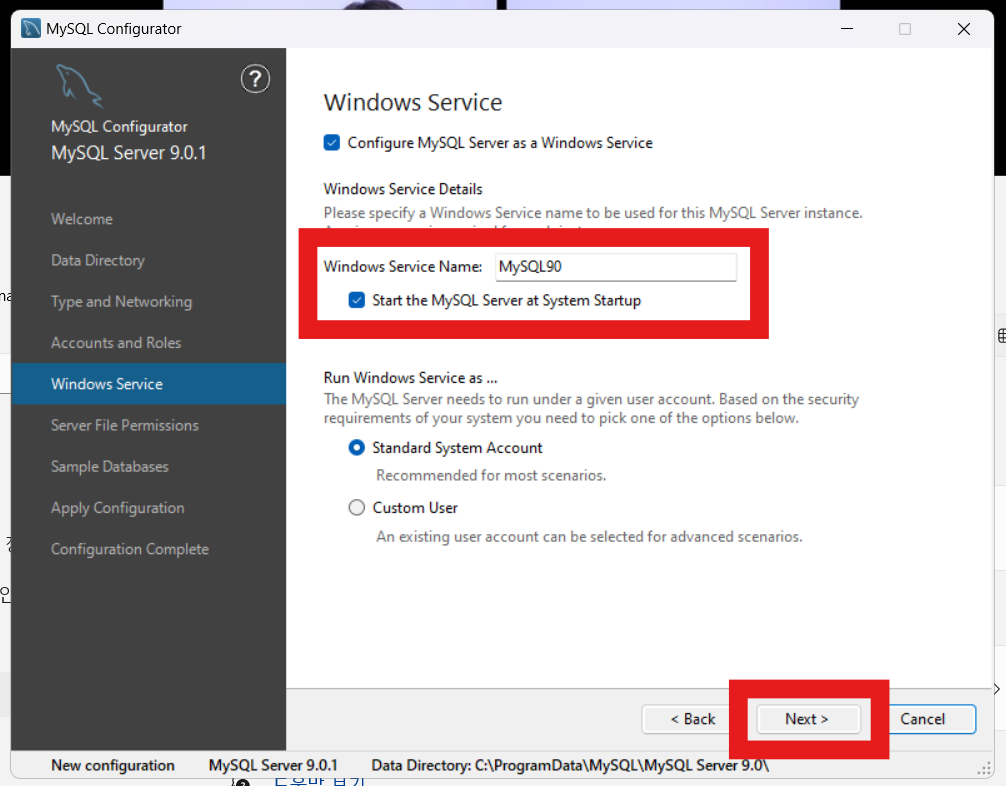Screen dimensions: 1006x786
Task: Click 'Recommended for most scenarios.' text
Action: point(491,475)
